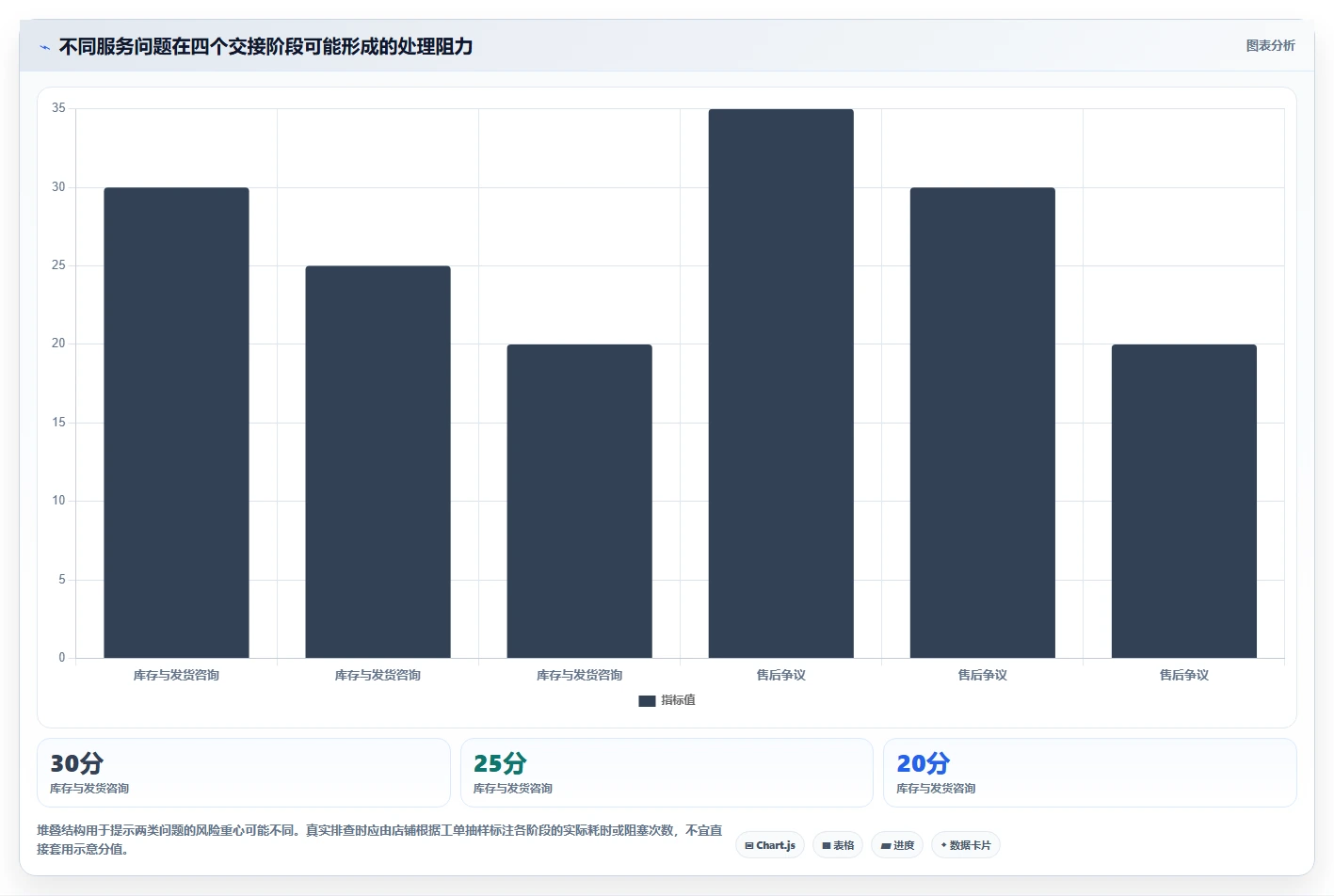Select the 数据卡片 chip
Screen dimensions: 1334x896
965,845
